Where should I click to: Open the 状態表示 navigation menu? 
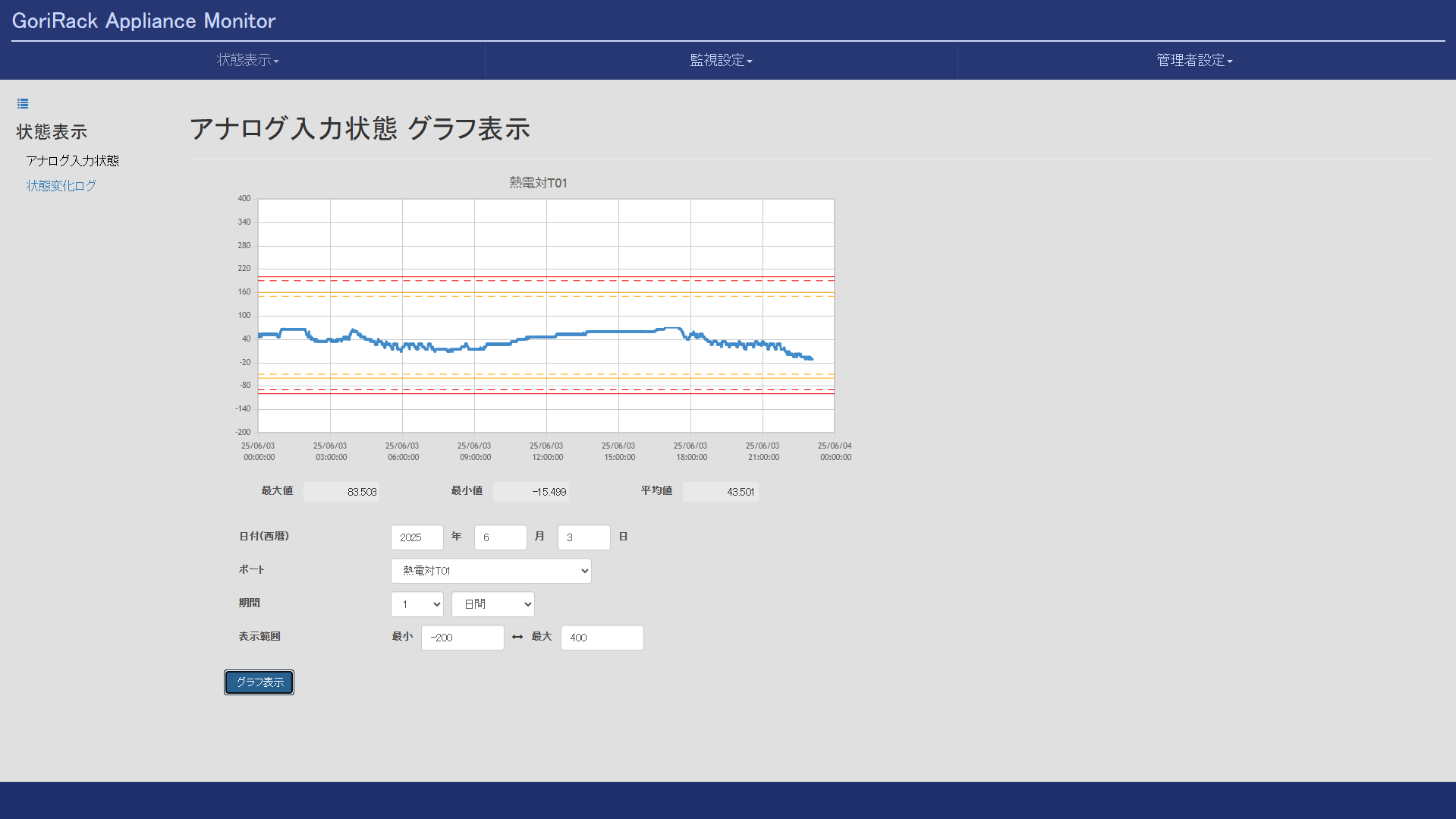point(247,60)
